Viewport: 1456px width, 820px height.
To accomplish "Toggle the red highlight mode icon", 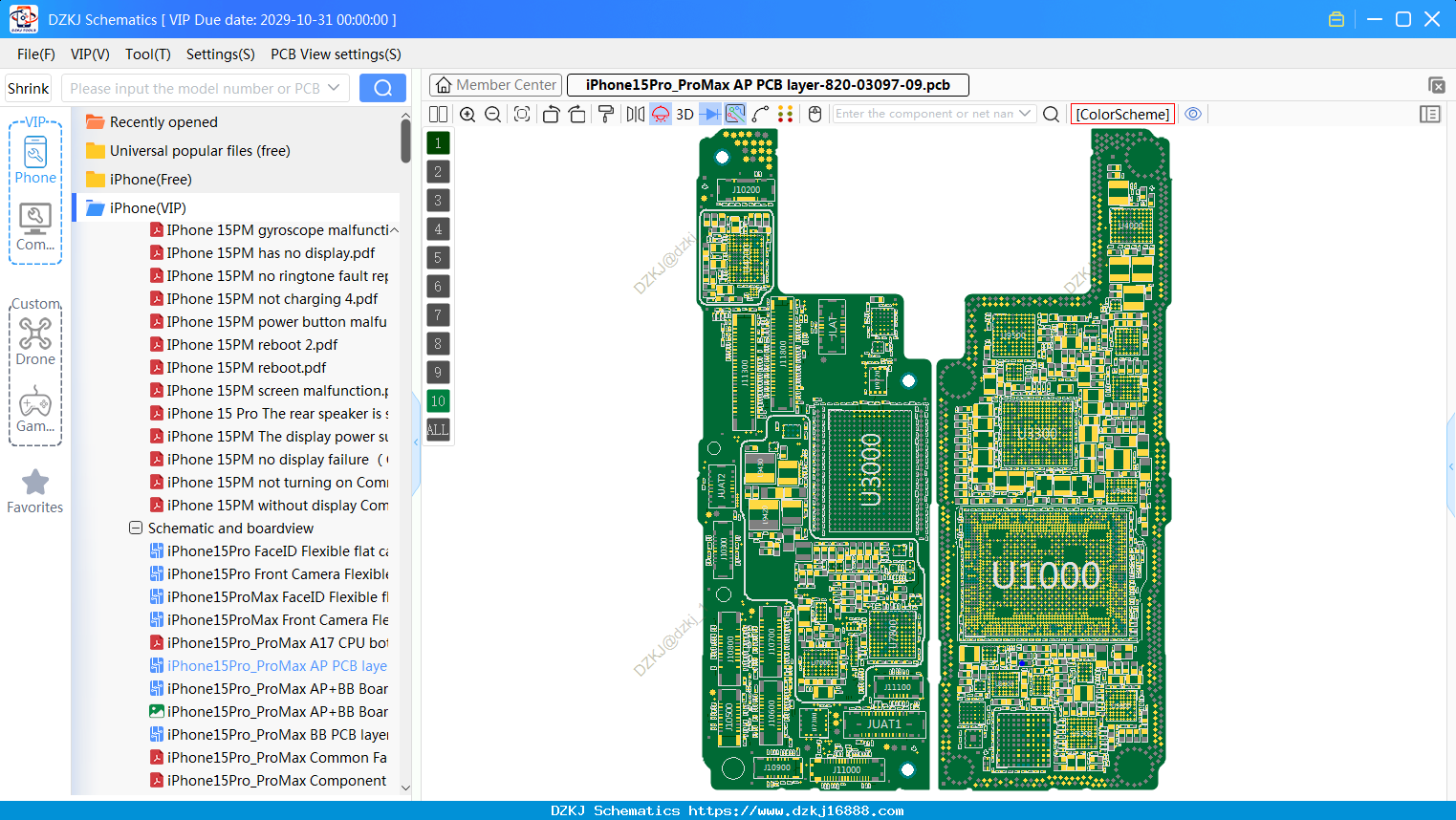I will (661, 115).
